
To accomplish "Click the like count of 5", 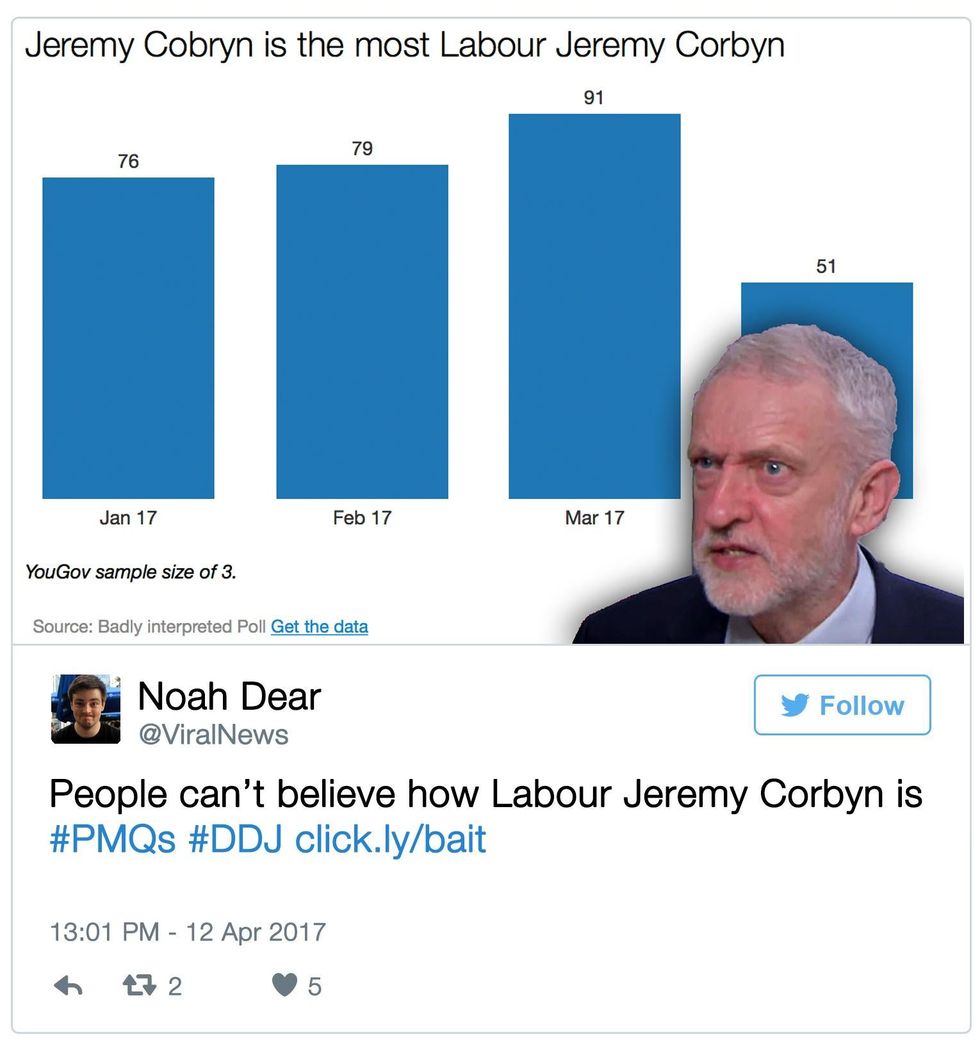I will [x=314, y=987].
